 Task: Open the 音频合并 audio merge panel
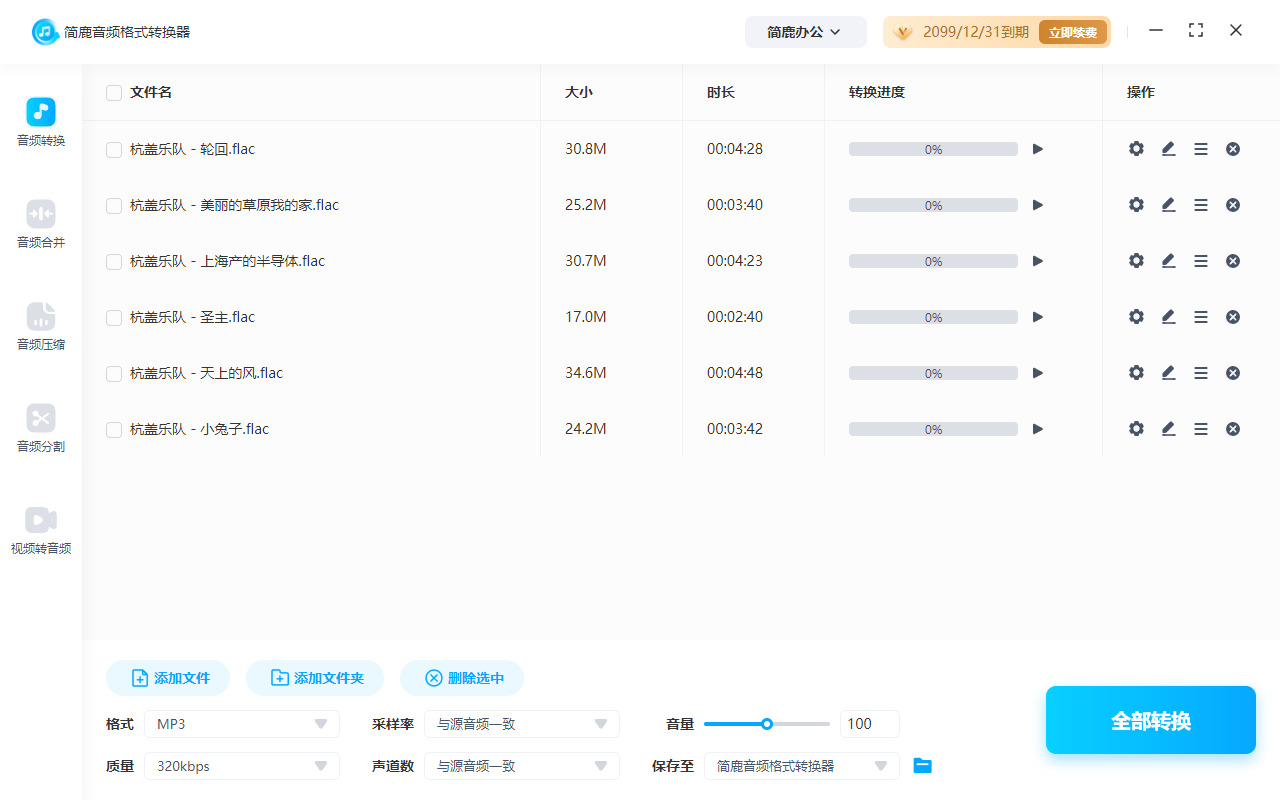pyautogui.click(x=40, y=225)
